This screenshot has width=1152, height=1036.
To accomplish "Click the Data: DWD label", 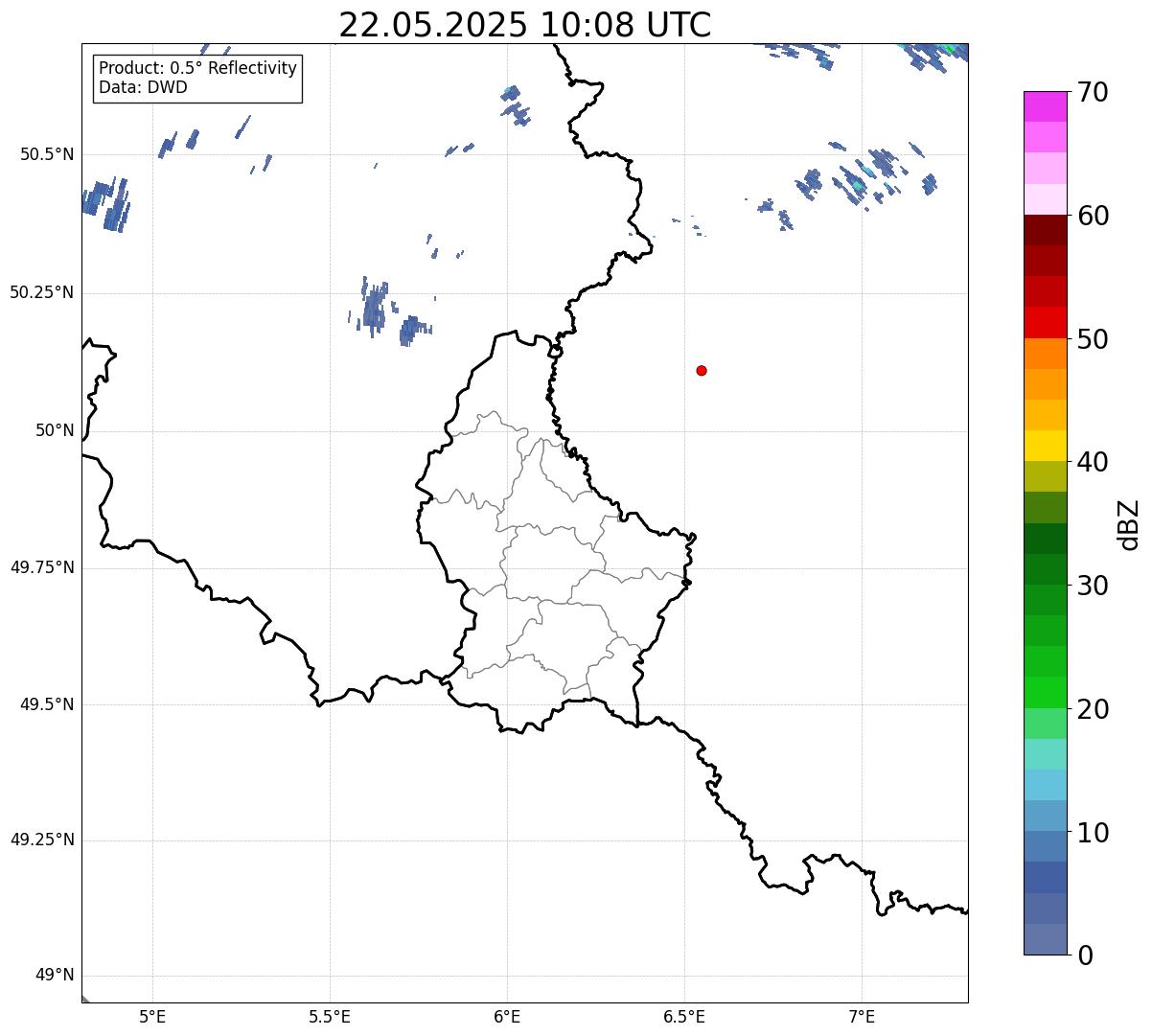I will (x=143, y=87).
